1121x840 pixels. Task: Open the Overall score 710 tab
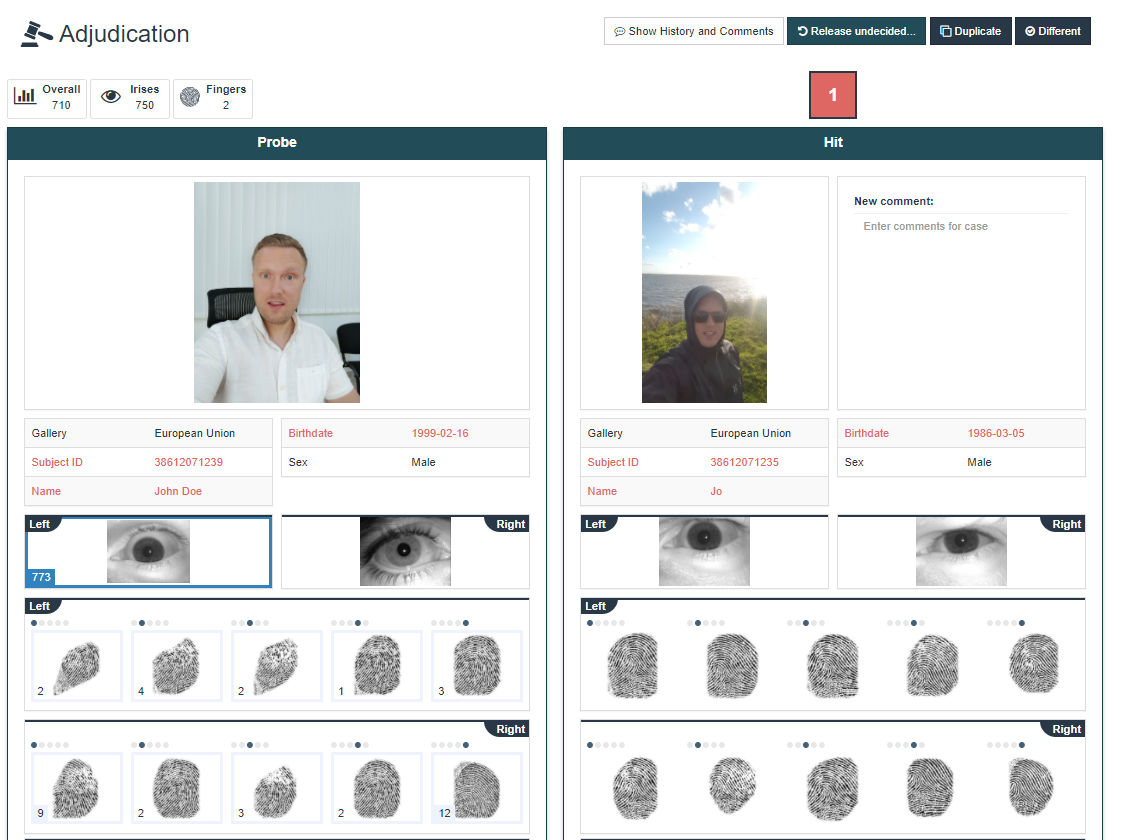[x=47, y=98]
